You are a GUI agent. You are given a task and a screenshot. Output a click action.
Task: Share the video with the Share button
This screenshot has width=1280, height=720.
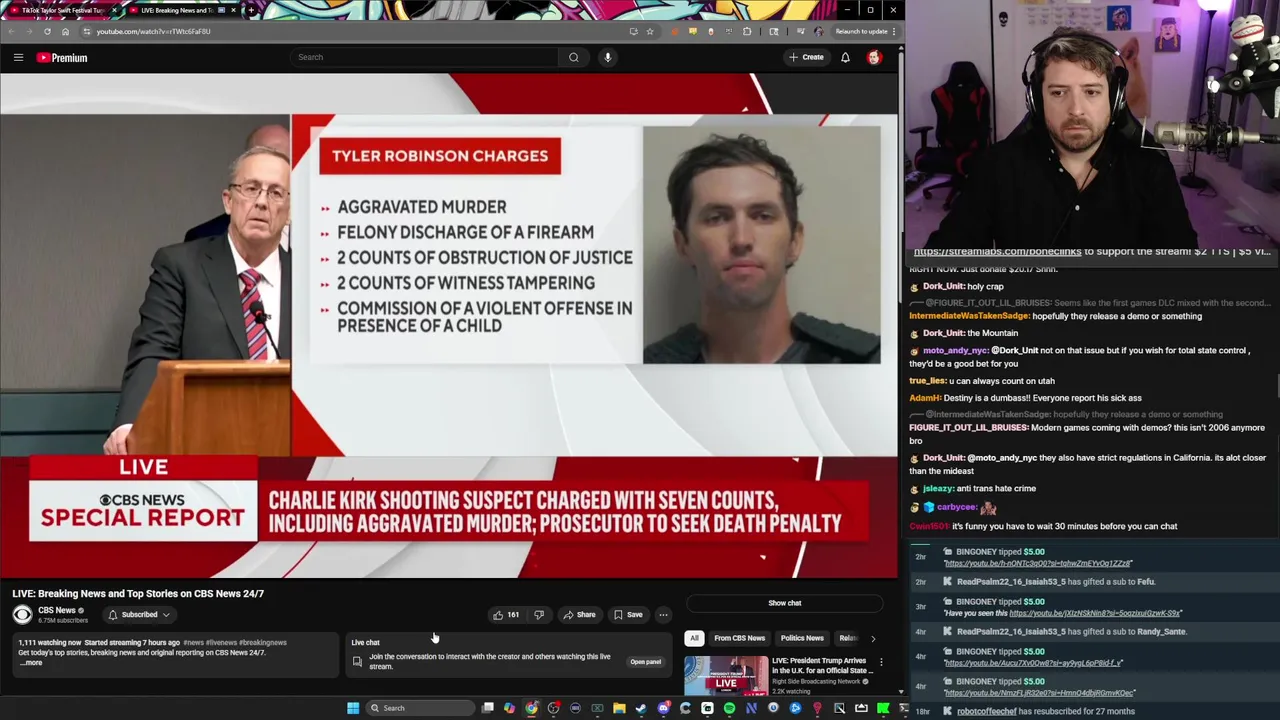click(578, 615)
